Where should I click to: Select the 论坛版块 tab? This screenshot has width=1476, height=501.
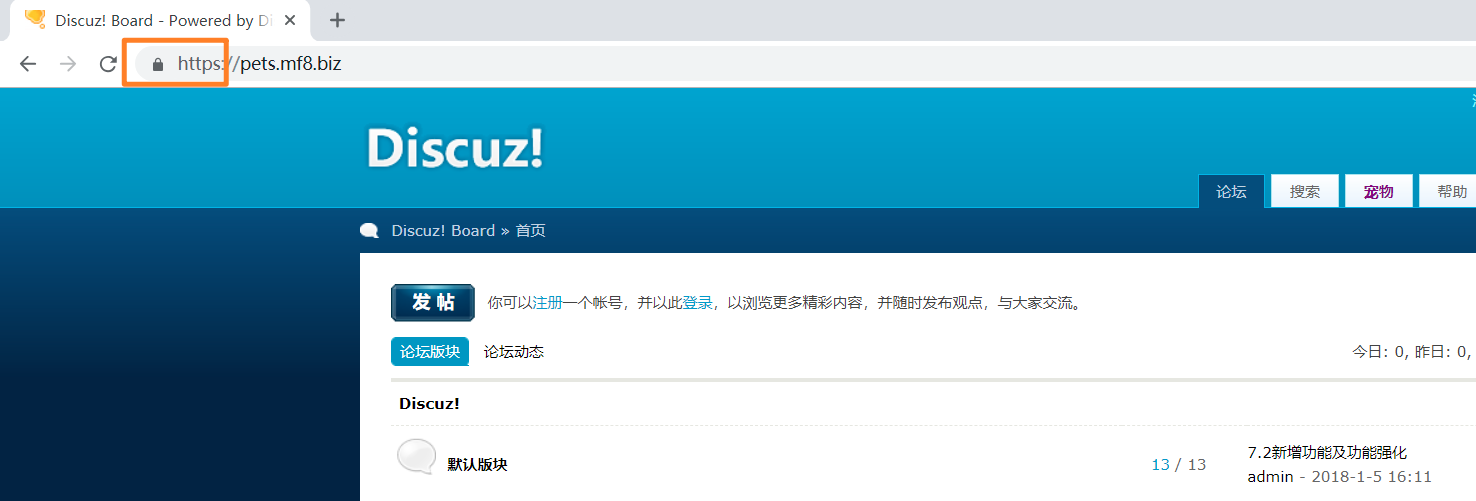click(430, 352)
